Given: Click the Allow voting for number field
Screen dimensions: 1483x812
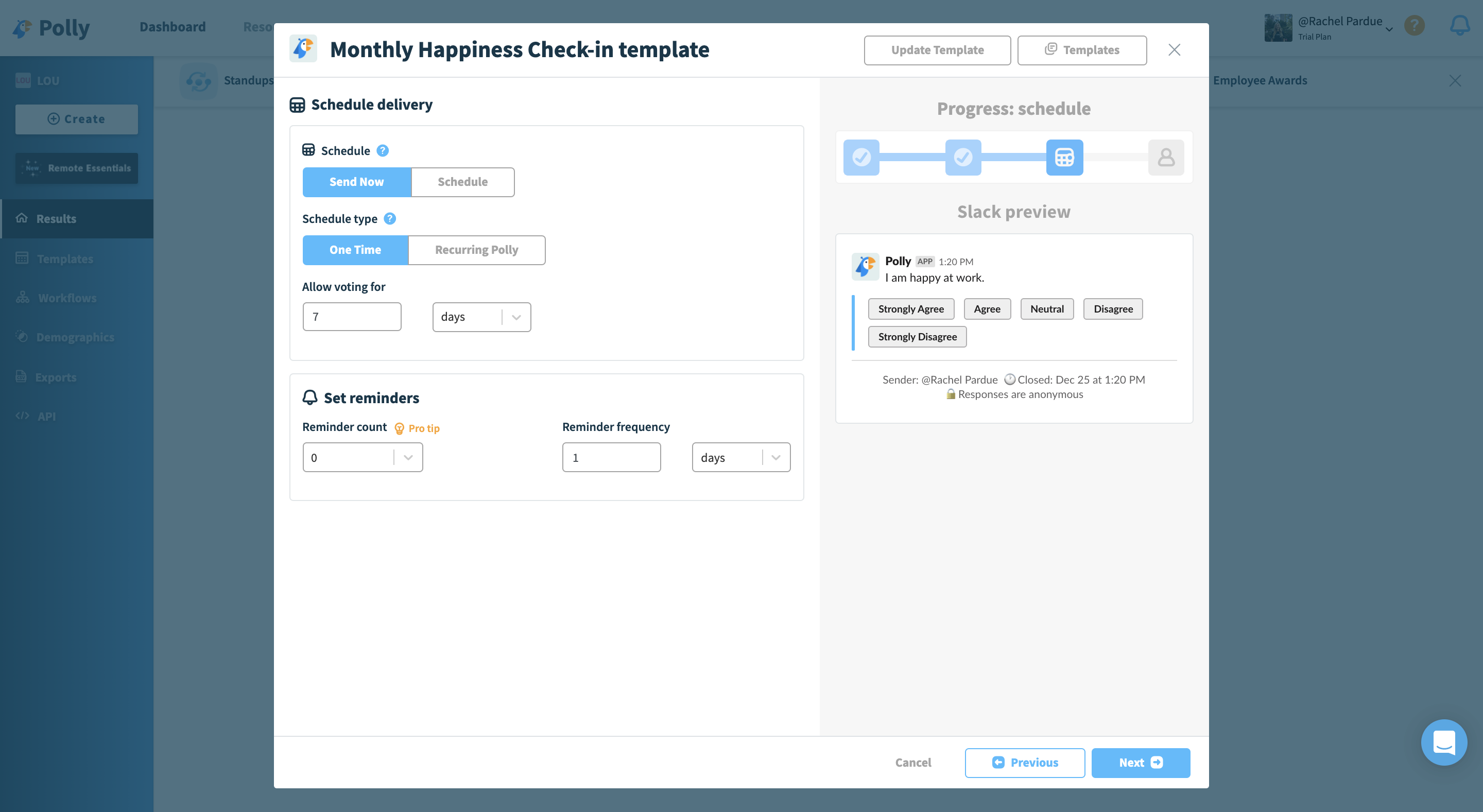Looking at the screenshot, I should (x=352, y=317).
